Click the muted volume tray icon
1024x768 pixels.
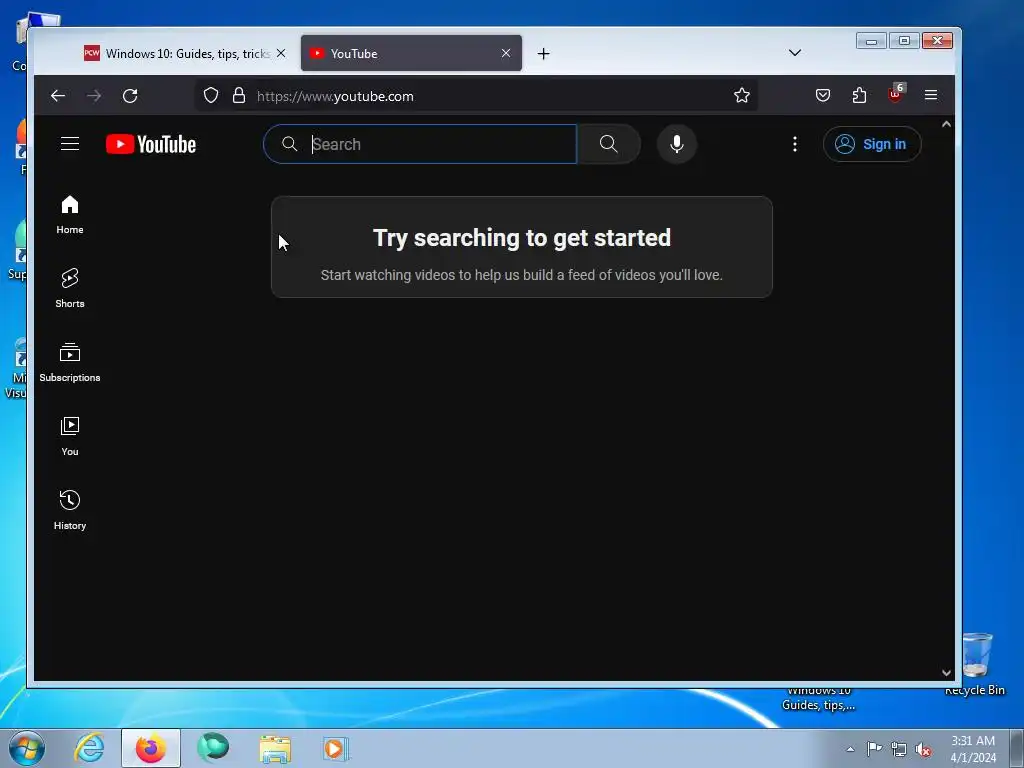[x=923, y=749]
